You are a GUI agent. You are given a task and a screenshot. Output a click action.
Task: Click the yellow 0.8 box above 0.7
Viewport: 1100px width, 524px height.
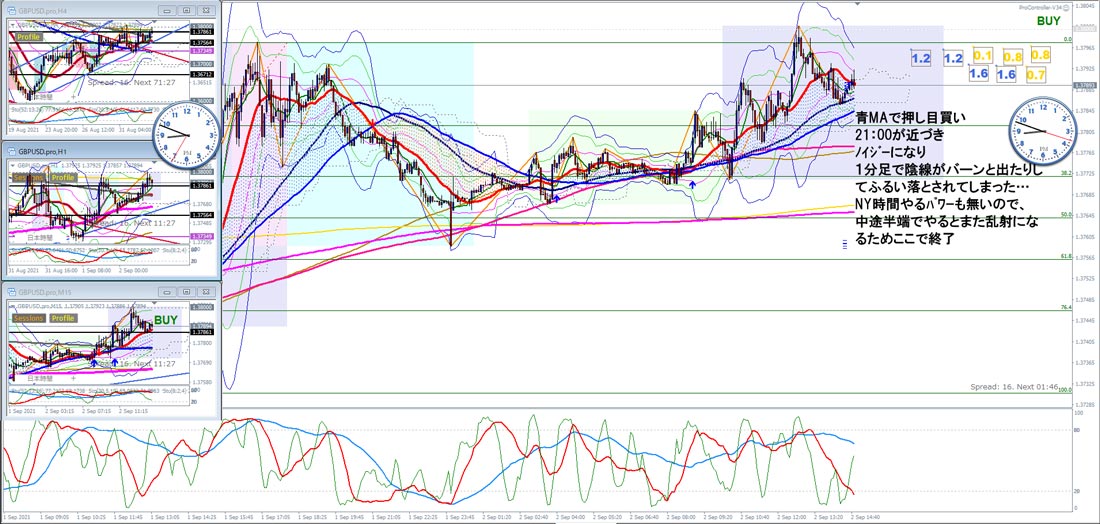pyautogui.click(x=1040, y=55)
